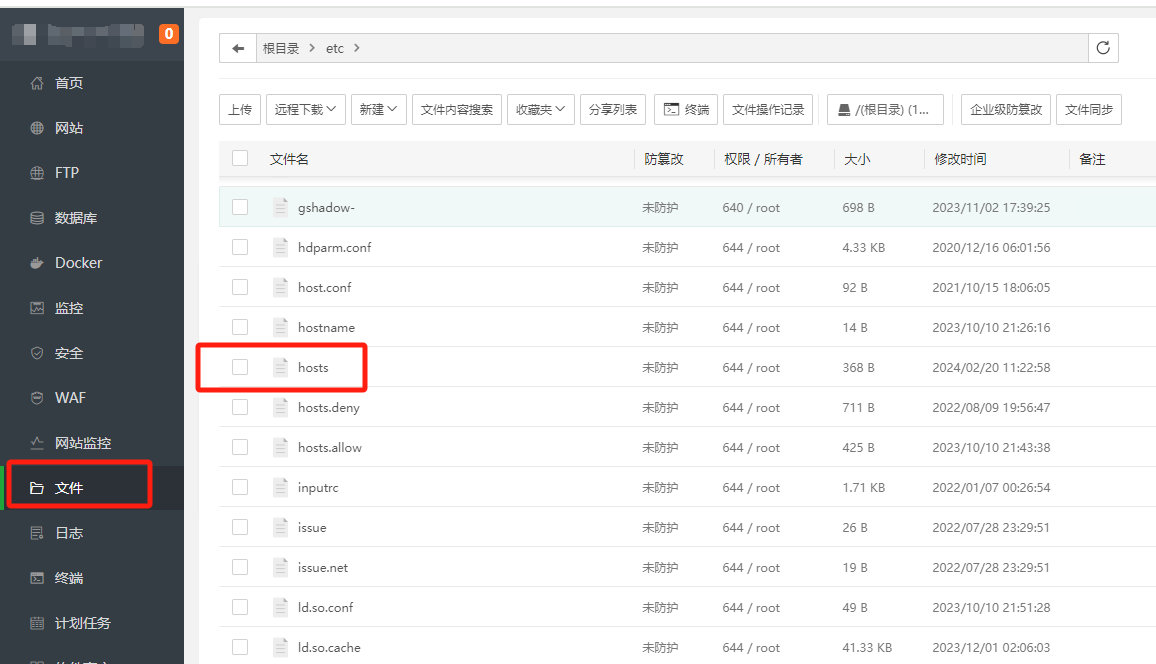Click the file icon beside hosts
Viewport: 1156px width, 664px height.
pyautogui.click(x=280, y=367)
